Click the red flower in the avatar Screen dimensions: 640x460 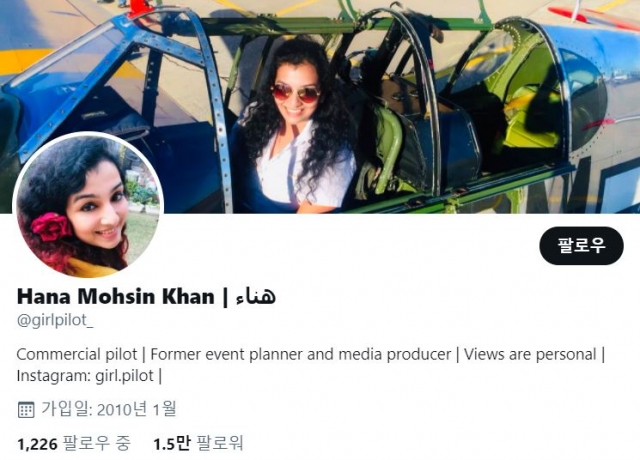[x=51, y=227]
